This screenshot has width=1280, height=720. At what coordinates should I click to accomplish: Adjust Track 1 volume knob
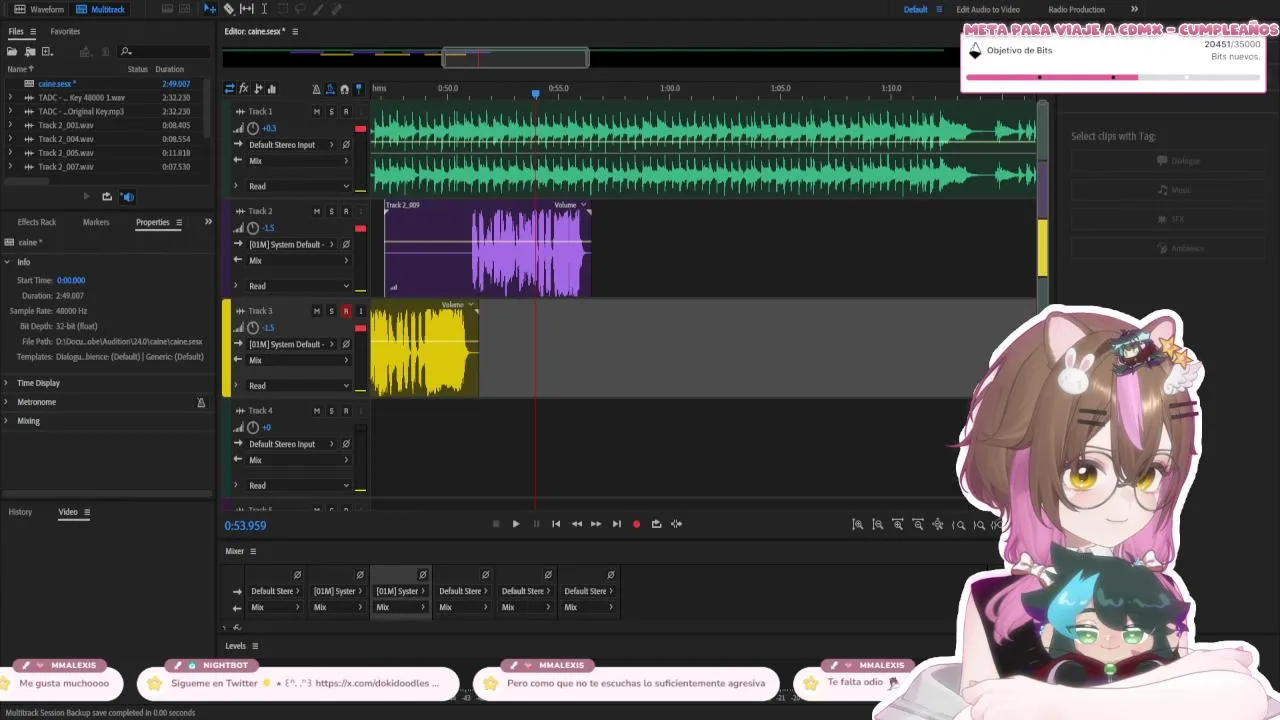(x=253, y=128)
